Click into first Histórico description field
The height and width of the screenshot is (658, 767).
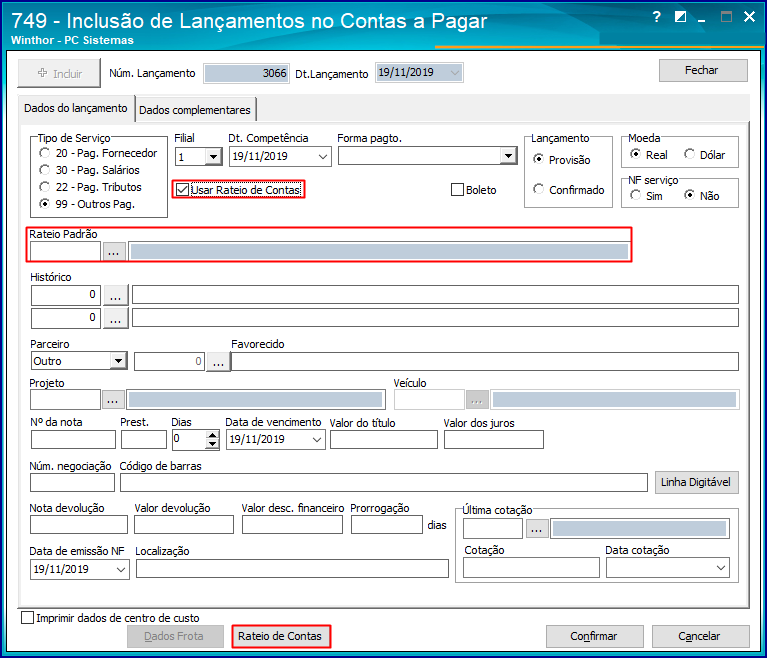pos(435,295)
